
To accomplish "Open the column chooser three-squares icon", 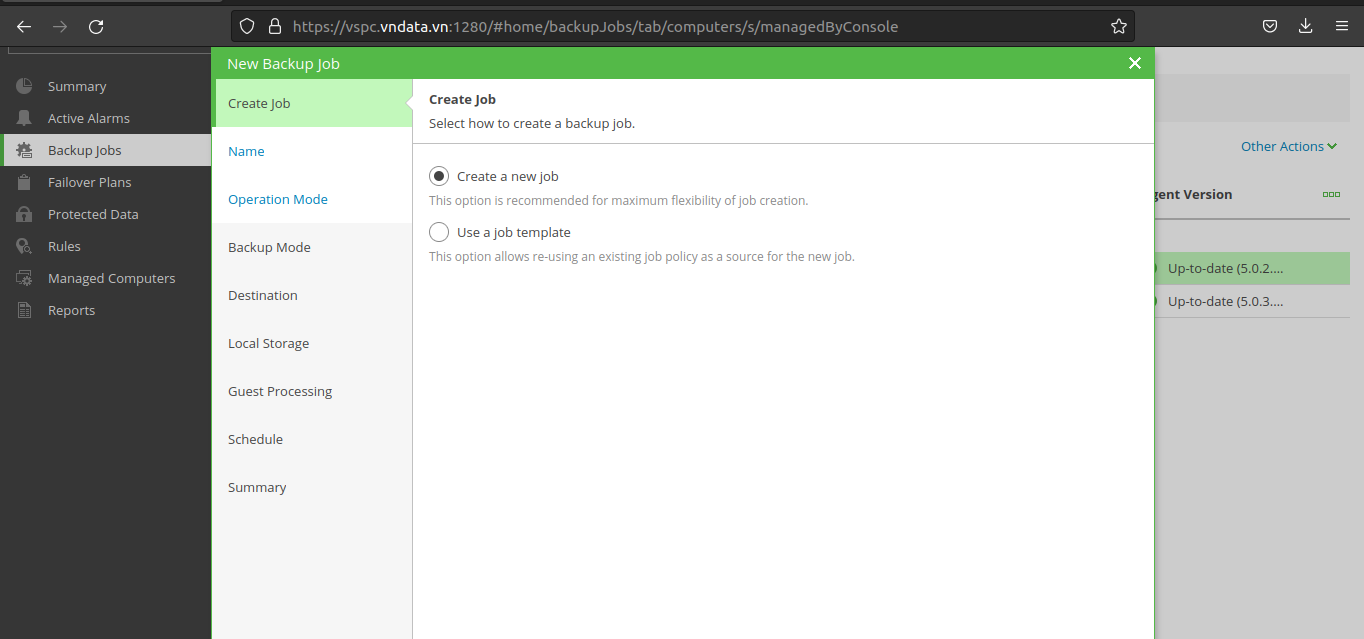I will (1331, 195).
